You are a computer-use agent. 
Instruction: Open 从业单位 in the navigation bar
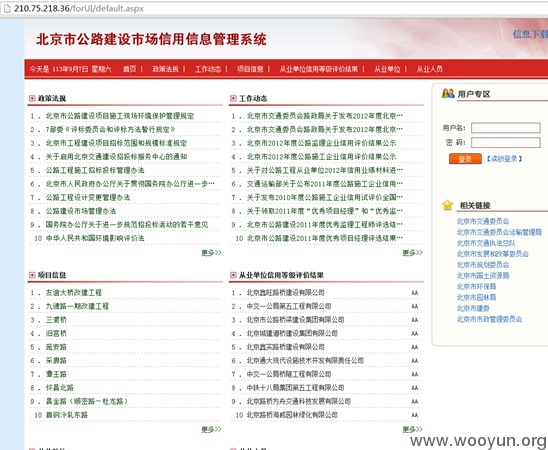[387, 69]
